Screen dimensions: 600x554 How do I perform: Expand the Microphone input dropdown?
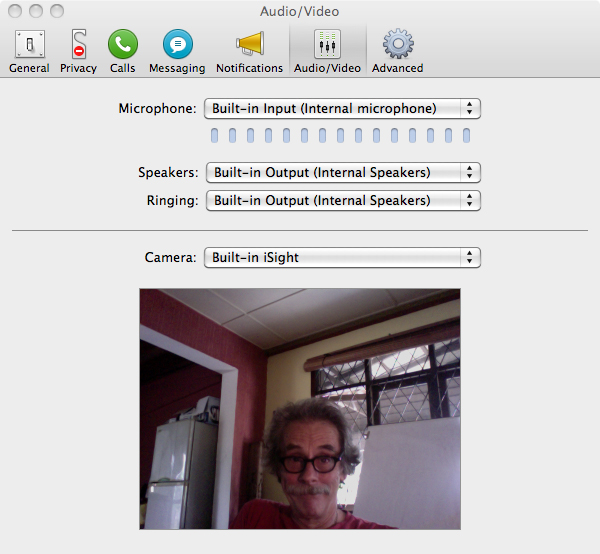343,108
